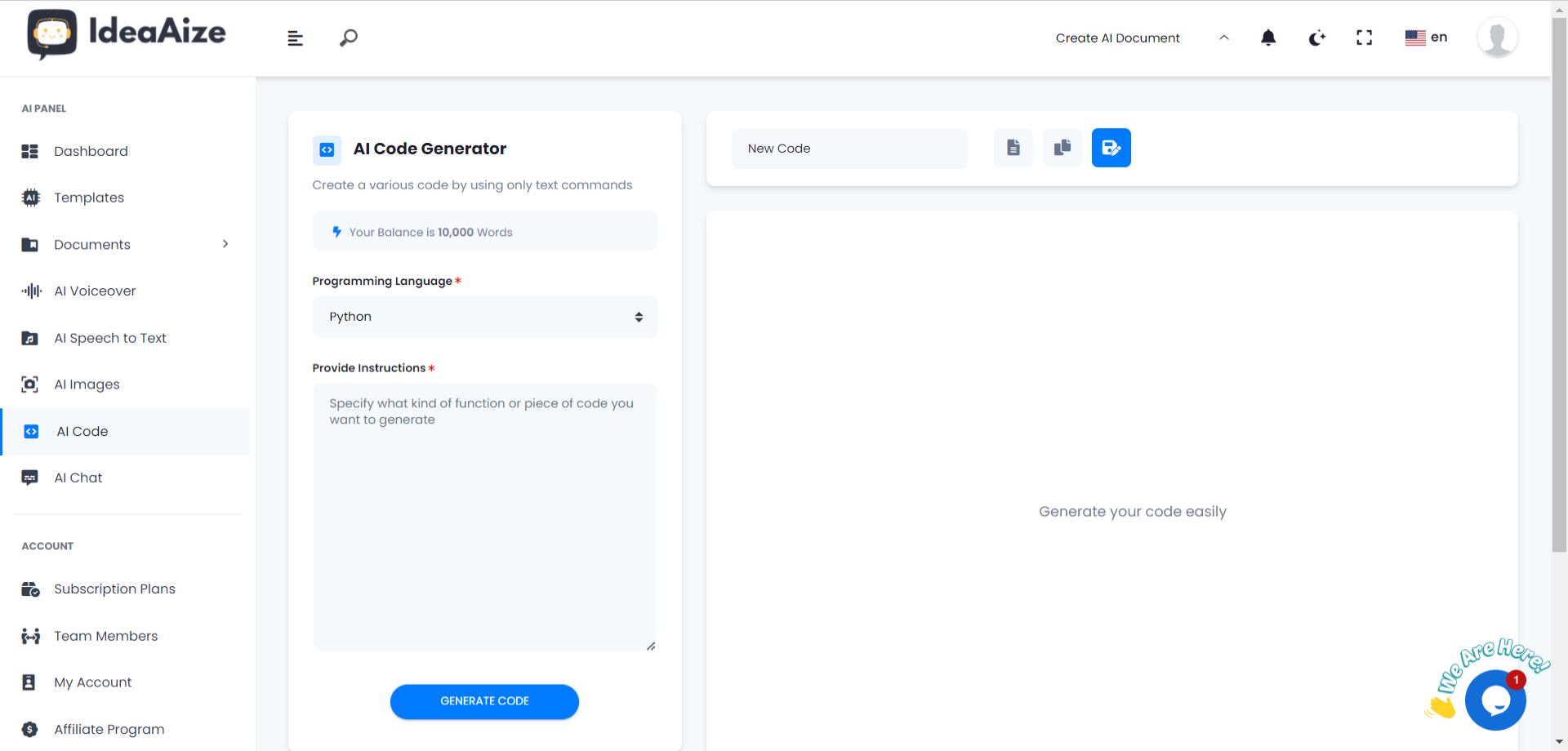Open the AI Images panel

[x=88, y=384]
